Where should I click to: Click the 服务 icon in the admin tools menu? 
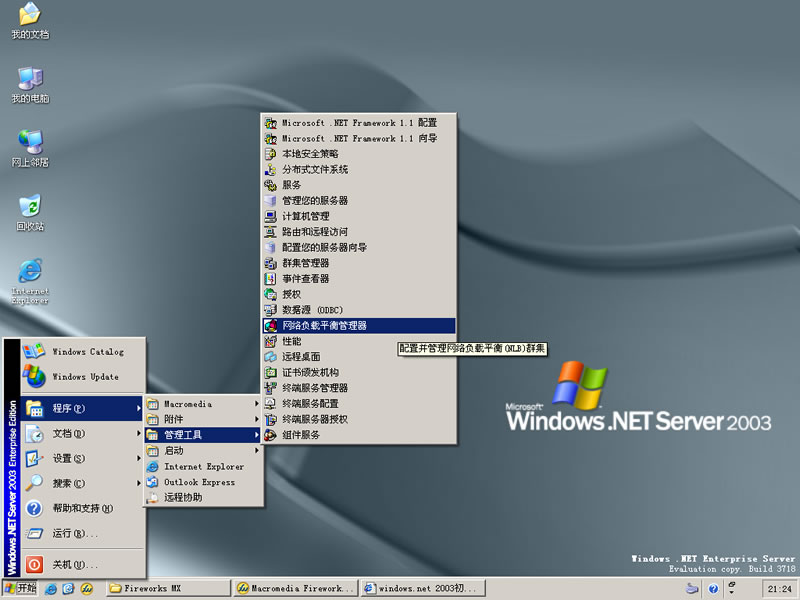tap(270, 185)
